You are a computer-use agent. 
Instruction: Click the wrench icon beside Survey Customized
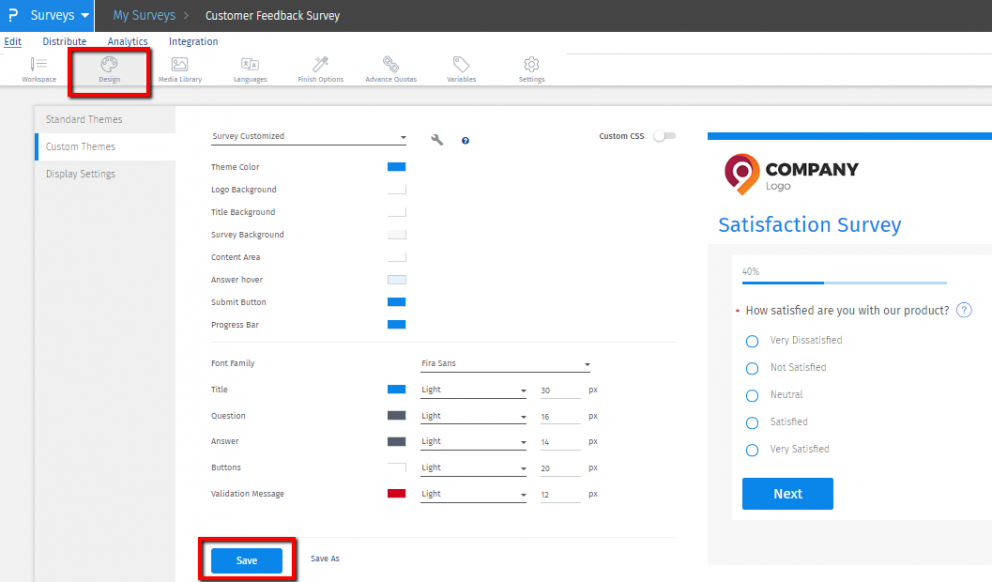(x=436, y=140)
